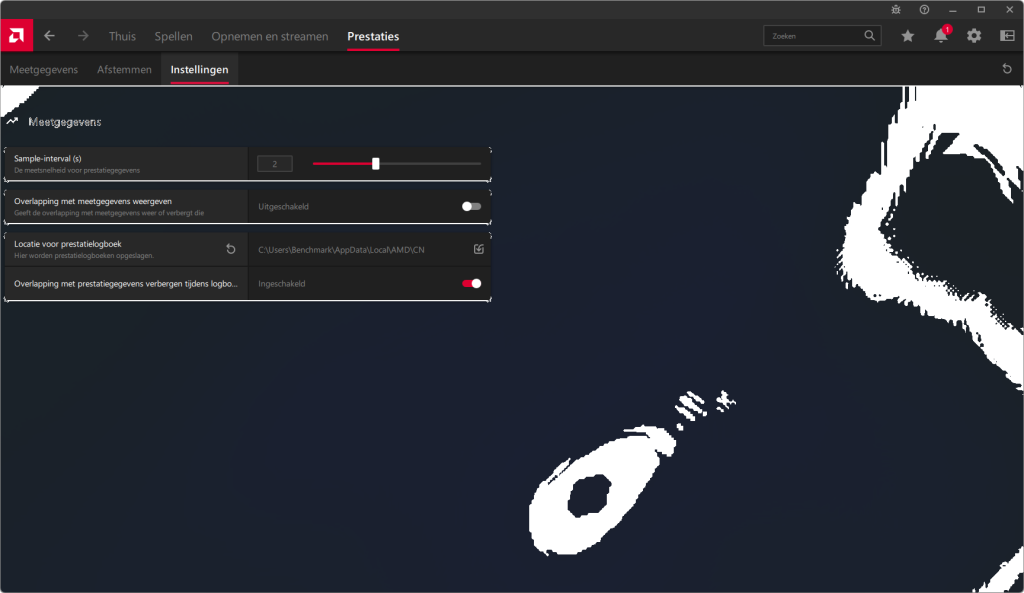Switch to the Spellen tab
The image size is (1024, 593).
pos(173,37)
